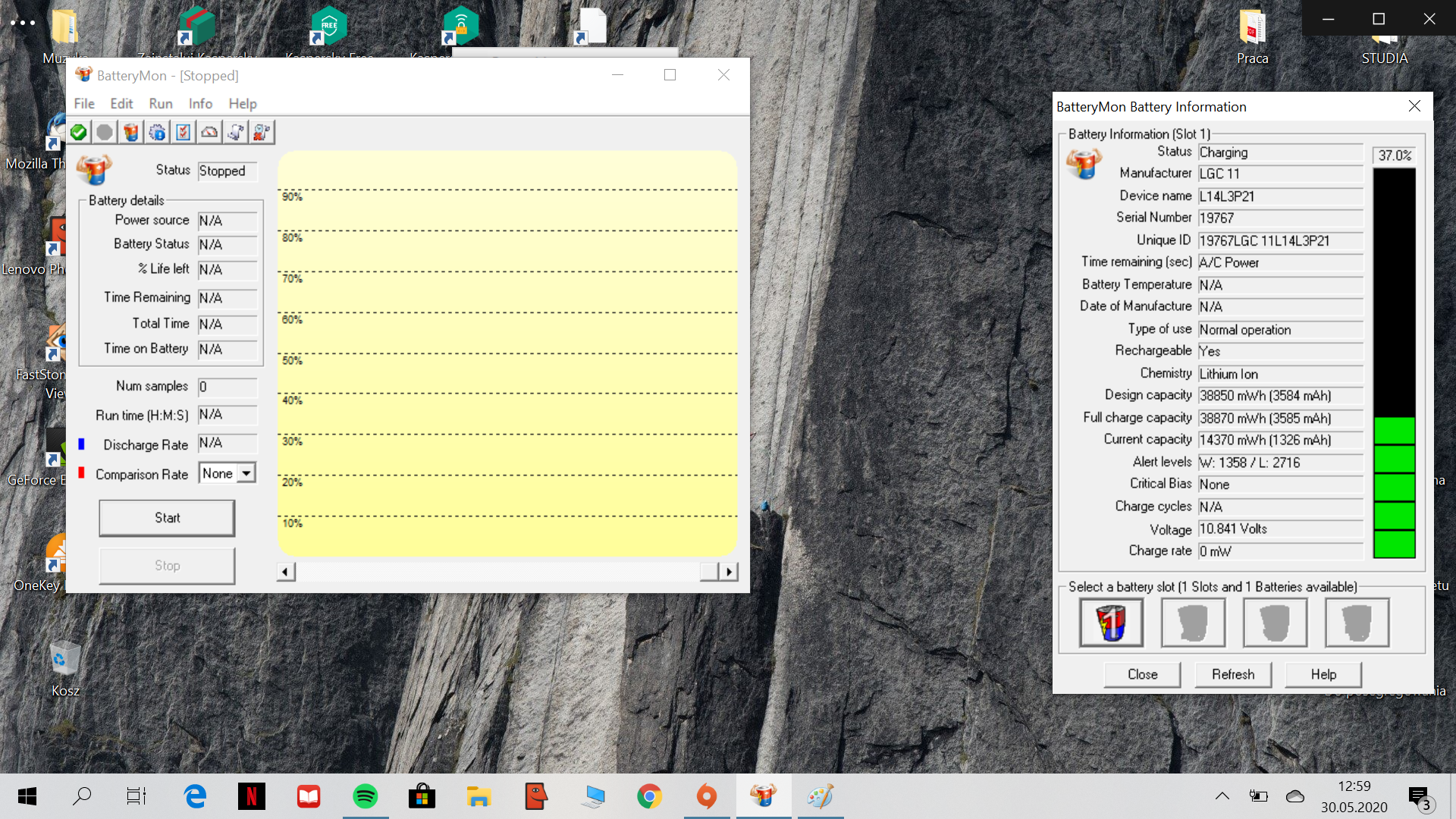The image size is (1456, 819).
Task: Click Close button in Battery Information dialog
Action: [1142, 674]
